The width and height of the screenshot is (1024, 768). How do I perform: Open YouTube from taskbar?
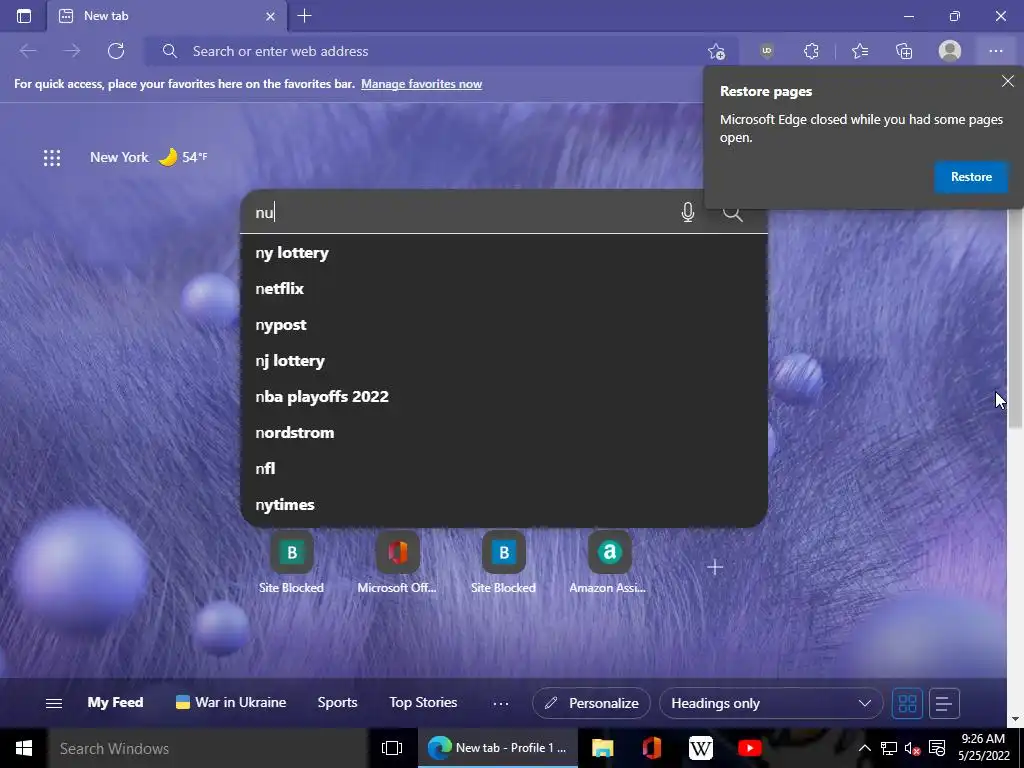coord(750,748)
